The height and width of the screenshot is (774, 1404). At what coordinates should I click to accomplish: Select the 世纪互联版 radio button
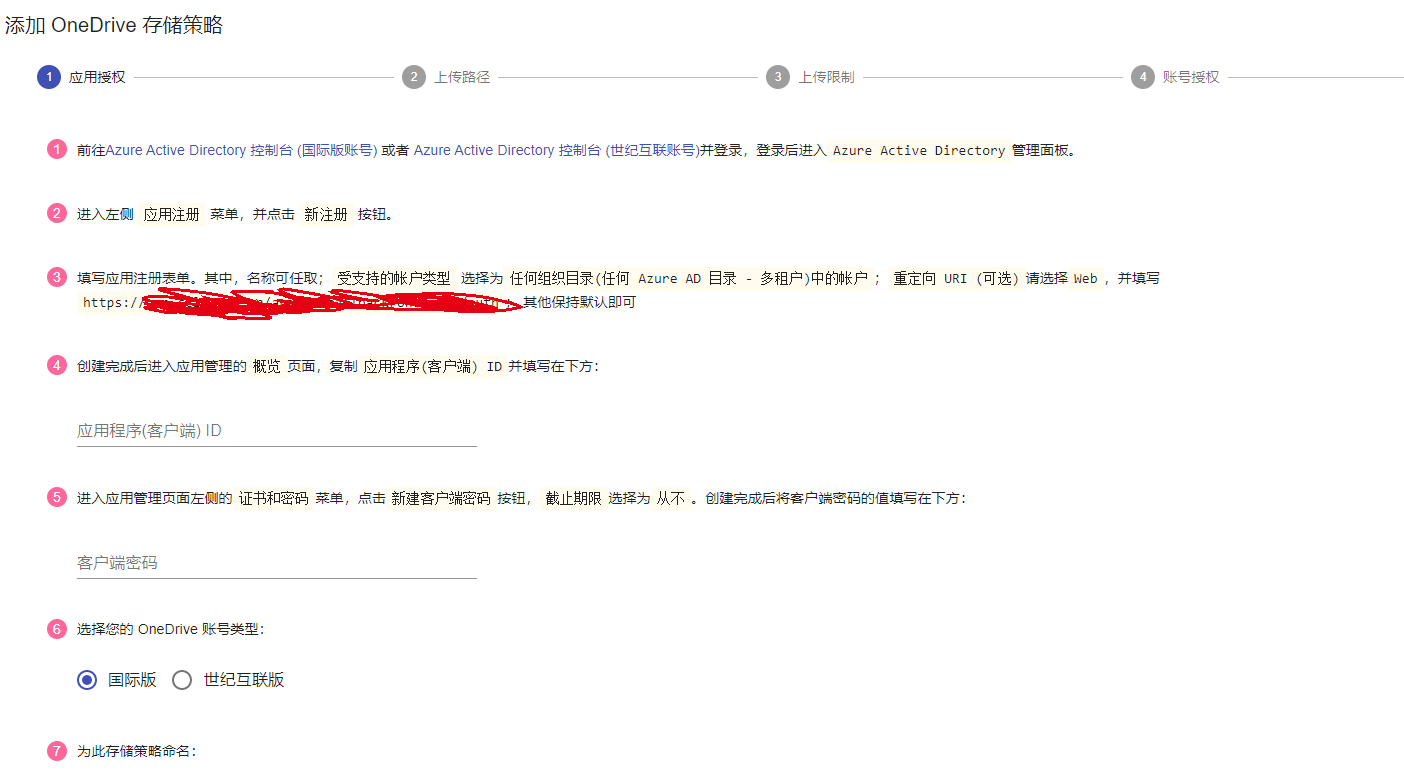[x=182, y=680]
